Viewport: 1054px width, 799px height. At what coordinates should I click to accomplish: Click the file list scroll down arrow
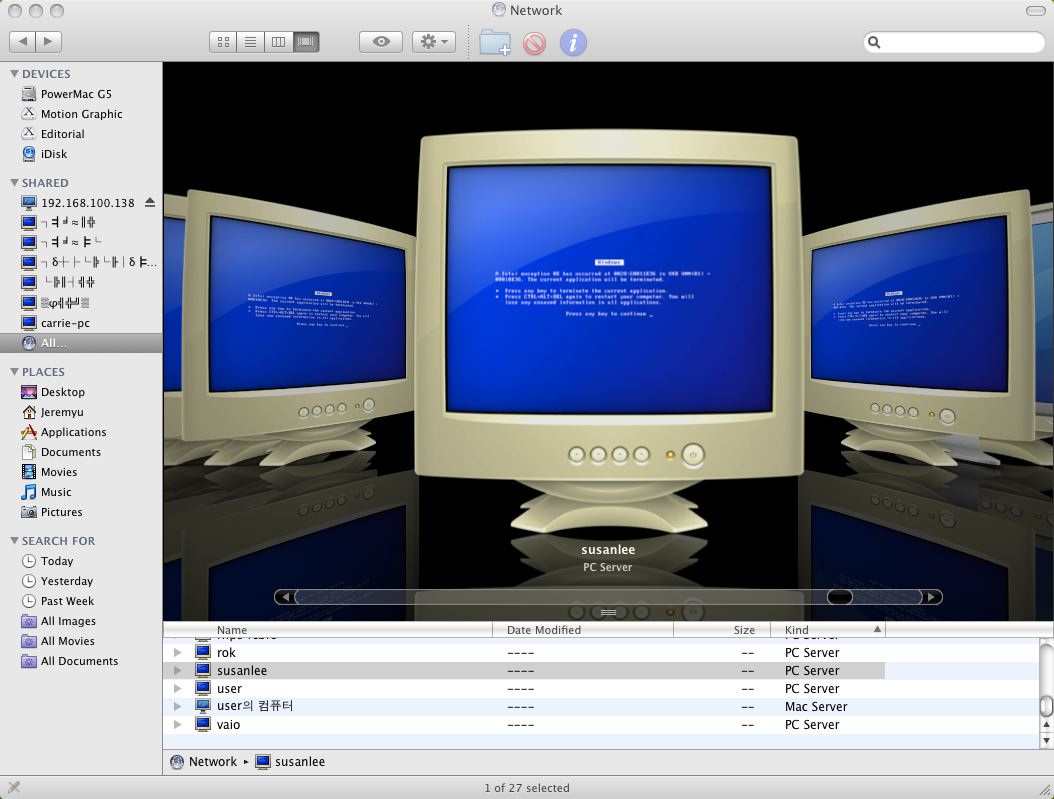(1046, 740)
